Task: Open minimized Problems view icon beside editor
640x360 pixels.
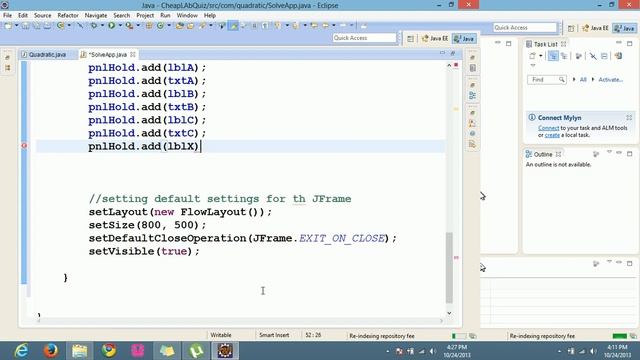Action: coord(472,123)
